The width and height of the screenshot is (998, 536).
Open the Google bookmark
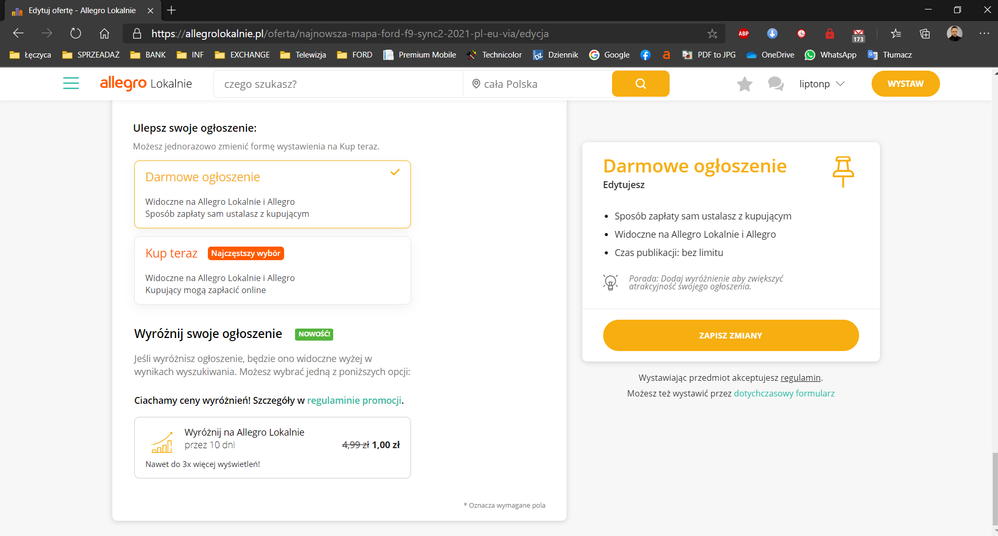(x=609, y=55)
